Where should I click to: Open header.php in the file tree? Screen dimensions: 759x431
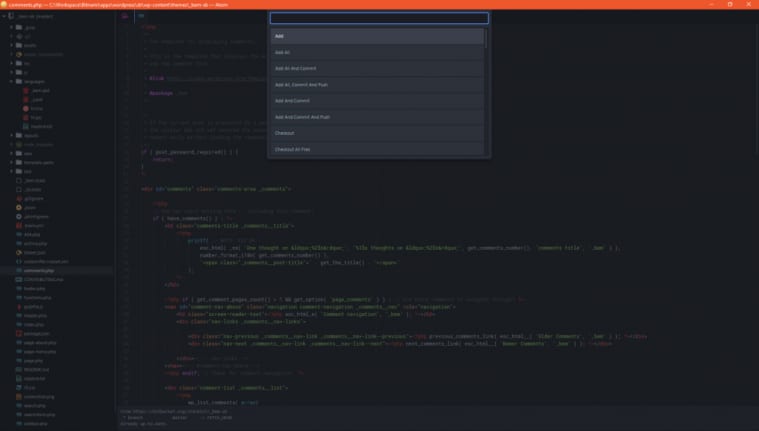pyautogui.click(x=35, y=316)
